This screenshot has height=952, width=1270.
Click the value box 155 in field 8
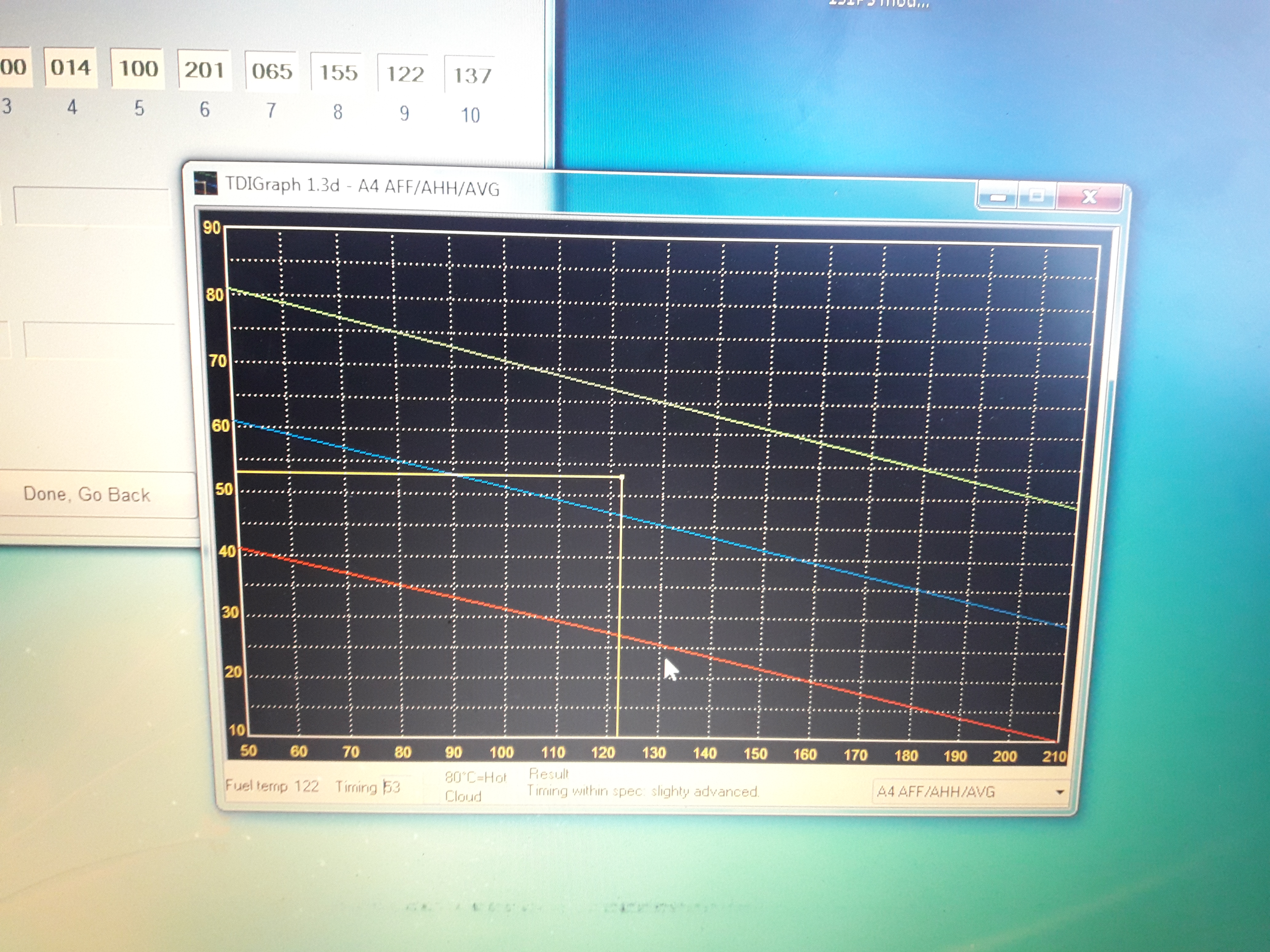point(338,73)
